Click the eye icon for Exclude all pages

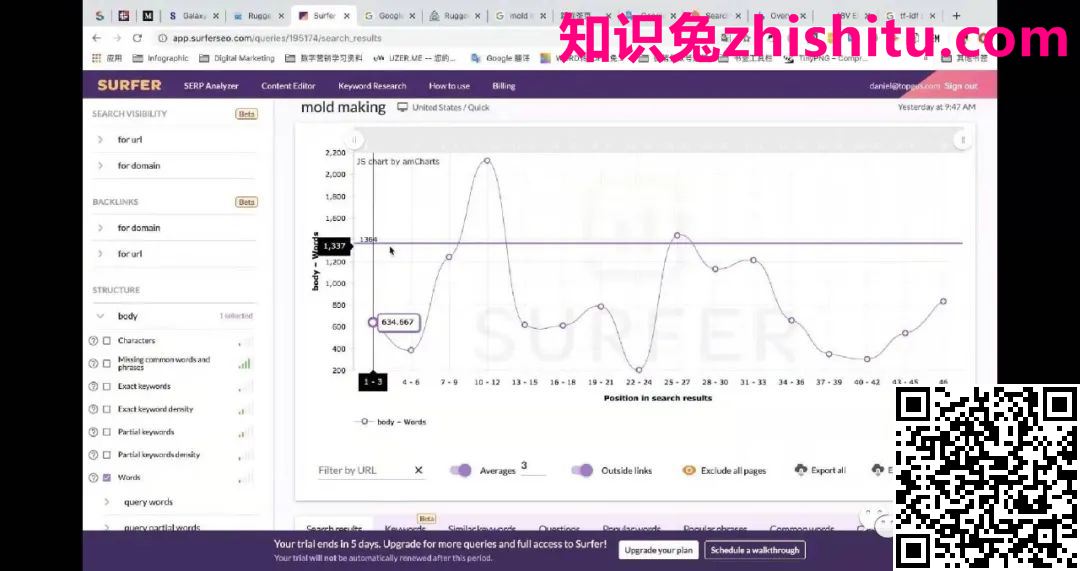(688, 470)
